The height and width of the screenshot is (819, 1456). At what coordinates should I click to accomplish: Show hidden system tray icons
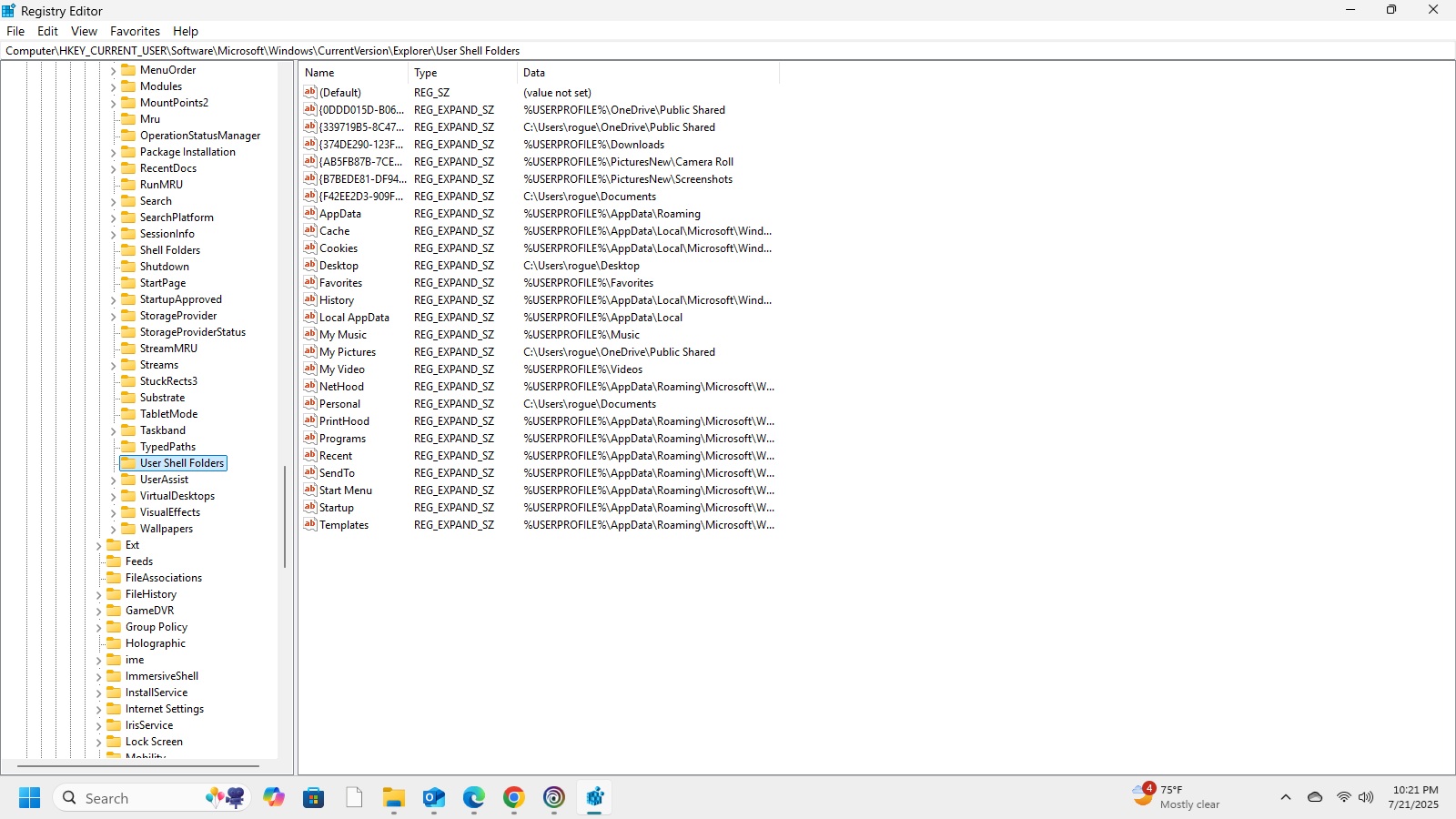point(1286,798)
